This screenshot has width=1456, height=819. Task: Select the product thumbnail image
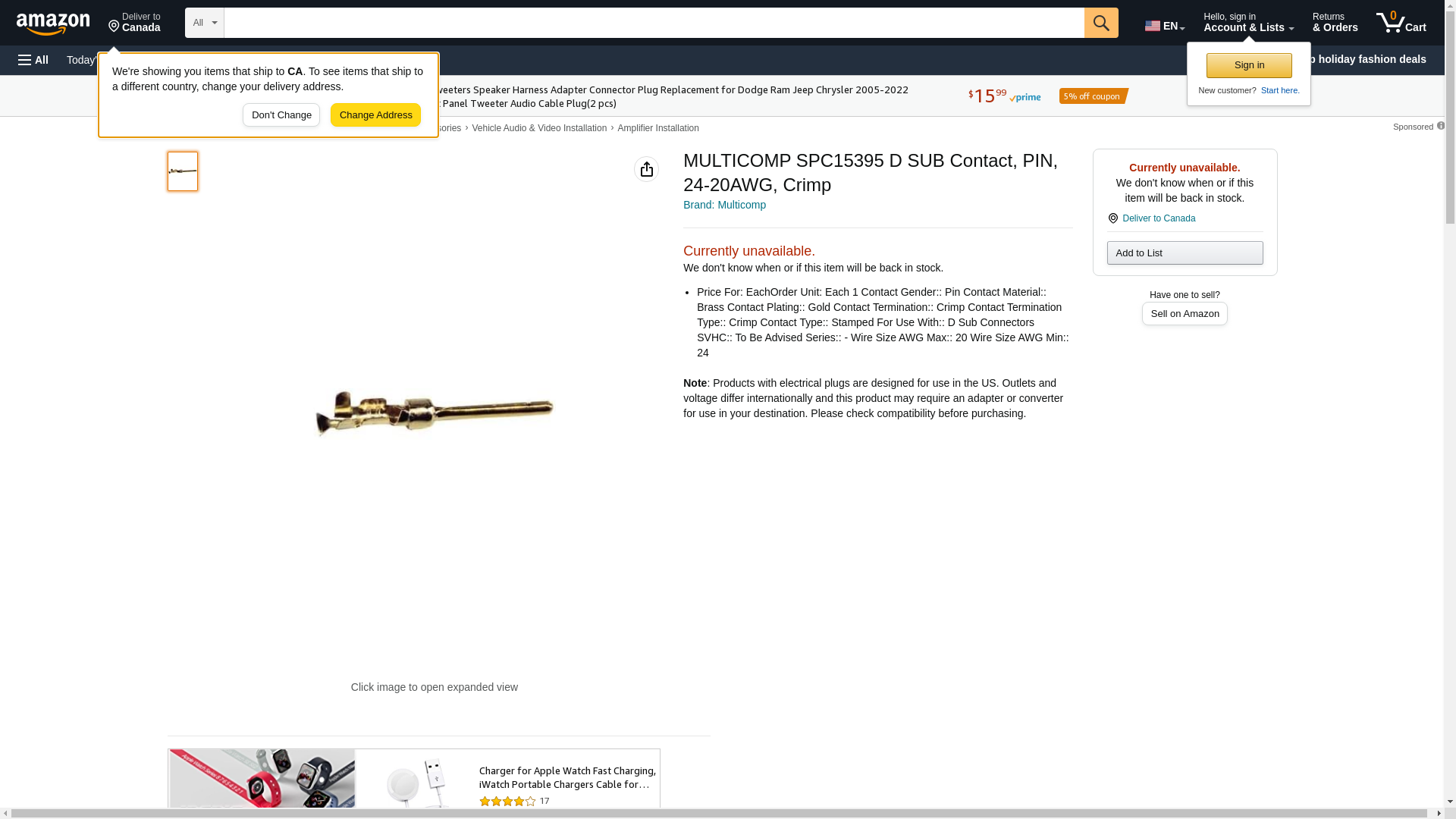tap(183, 171)
